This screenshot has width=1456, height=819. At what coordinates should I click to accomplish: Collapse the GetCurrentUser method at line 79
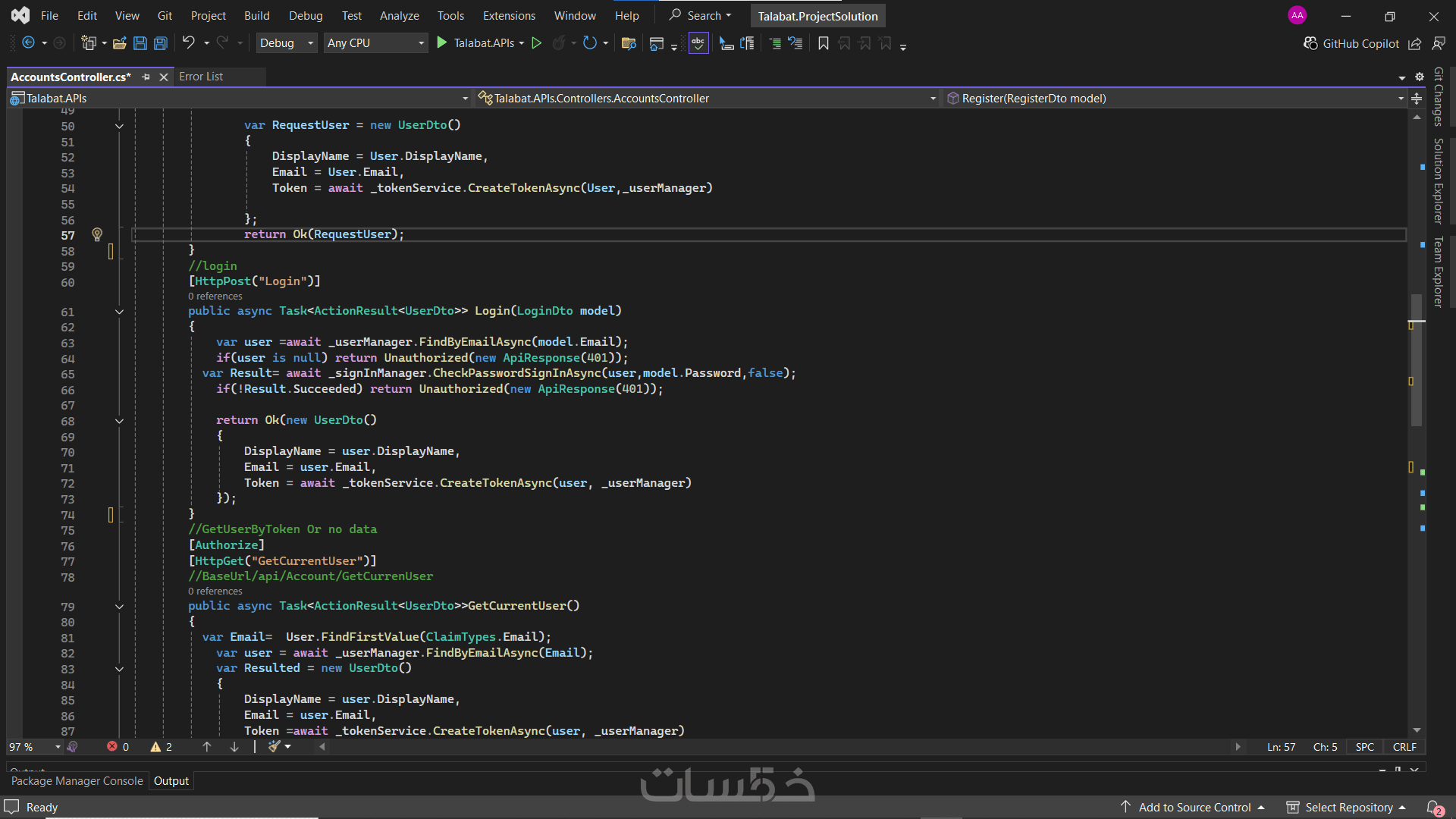119,607
